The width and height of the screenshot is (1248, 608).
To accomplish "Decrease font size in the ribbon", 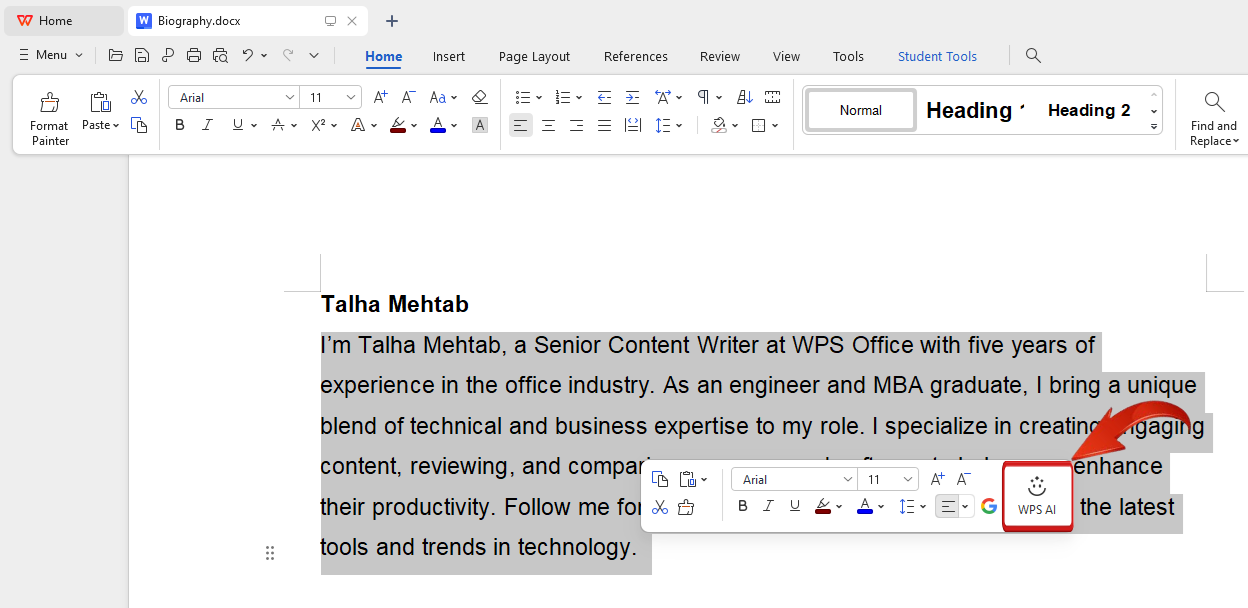I will coord(408,97).
